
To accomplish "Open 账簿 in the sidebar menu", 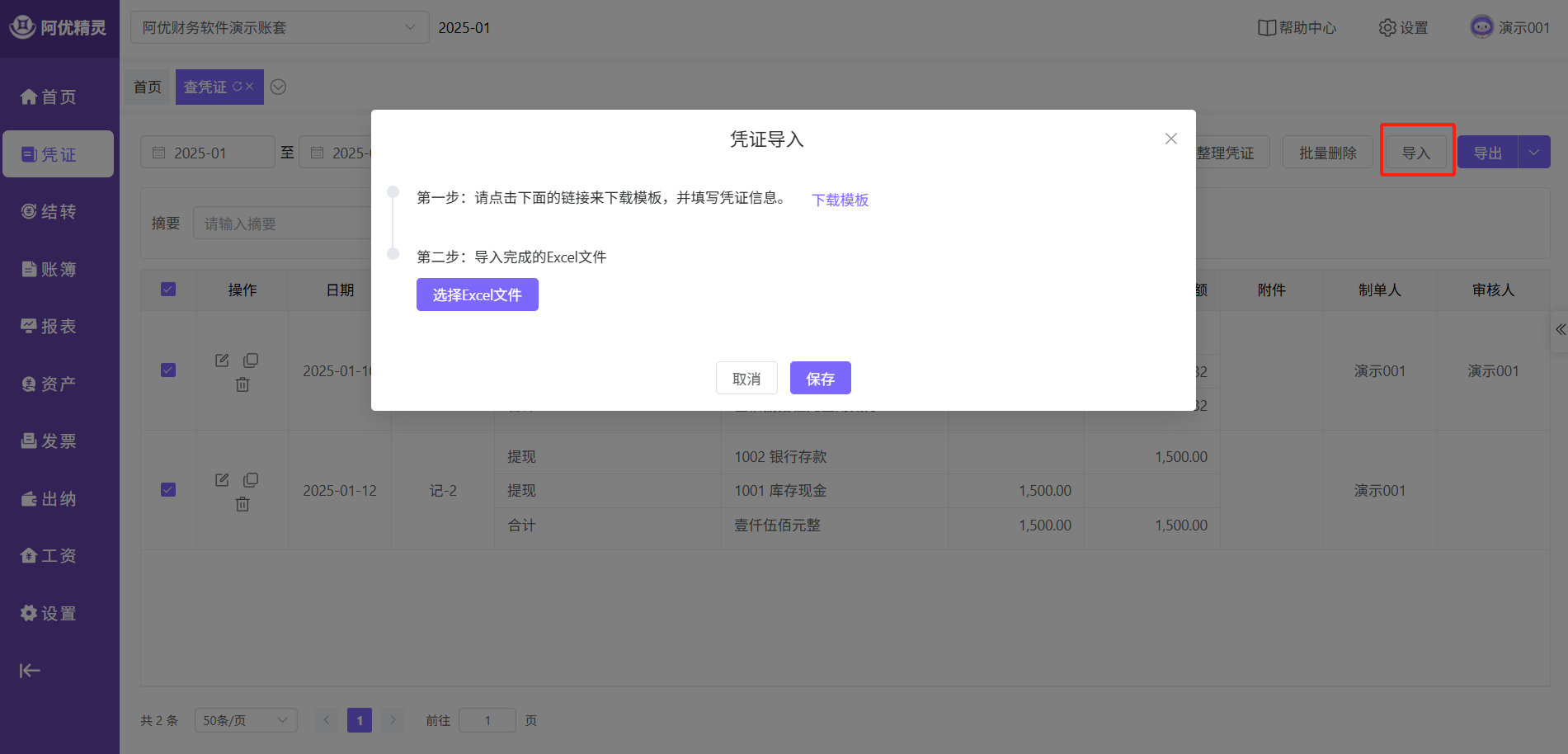I will coord(49,270).
